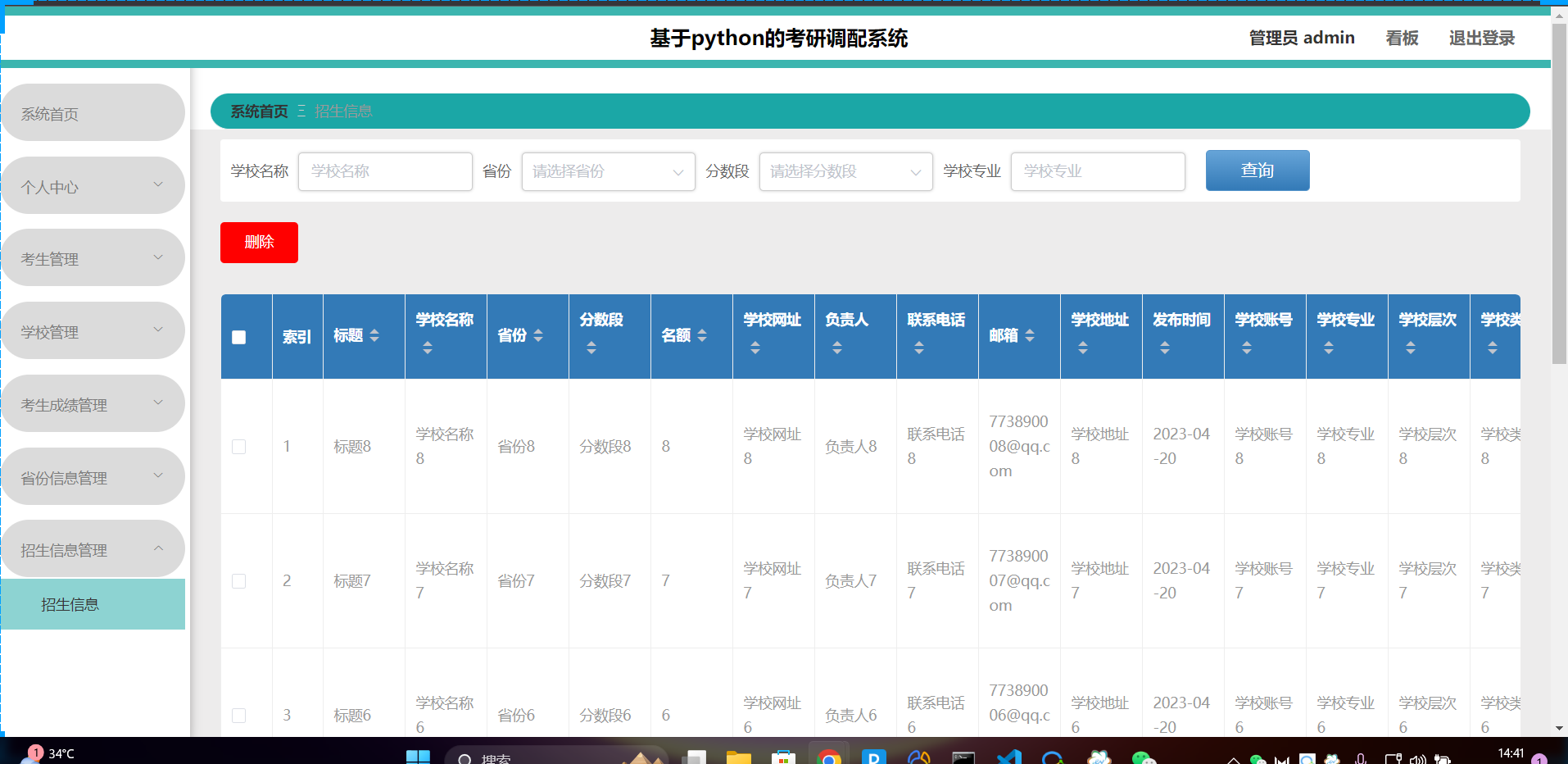Open Chrome from the taskbar

pos(828,757)
